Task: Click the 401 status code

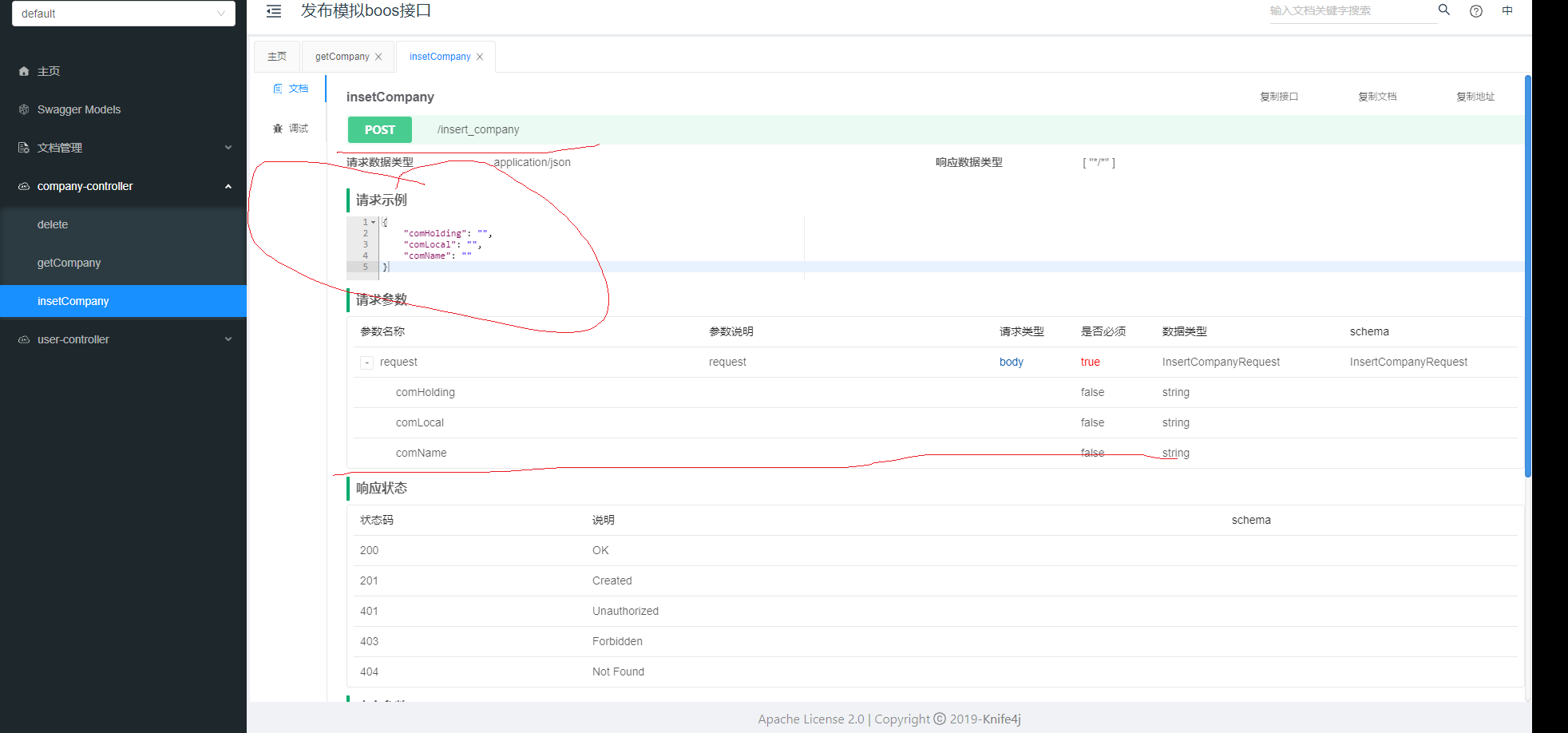Action: coord(369,611)
